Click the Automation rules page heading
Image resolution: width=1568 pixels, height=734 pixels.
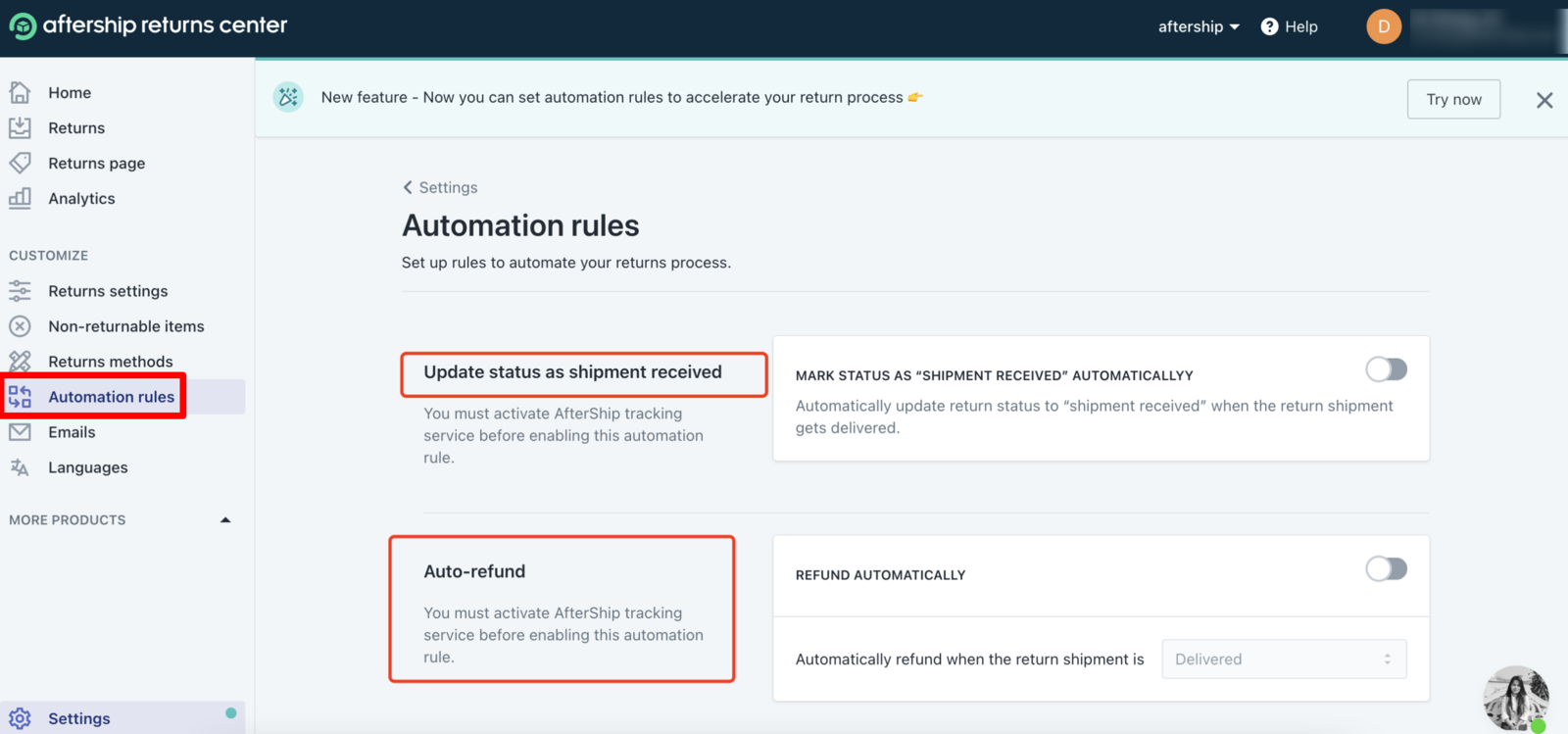tap(520, 225)
